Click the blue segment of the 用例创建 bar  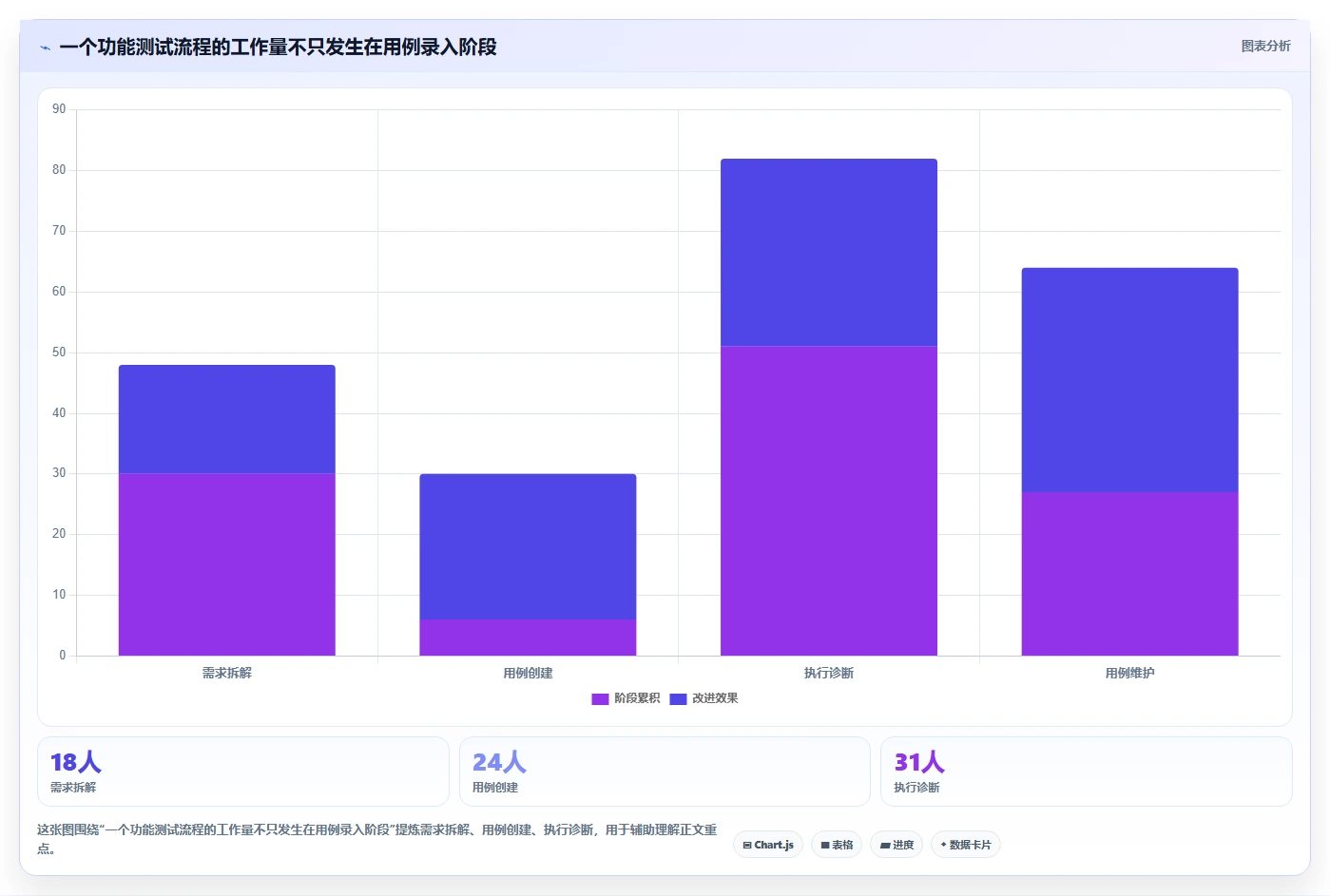[528, 546]
